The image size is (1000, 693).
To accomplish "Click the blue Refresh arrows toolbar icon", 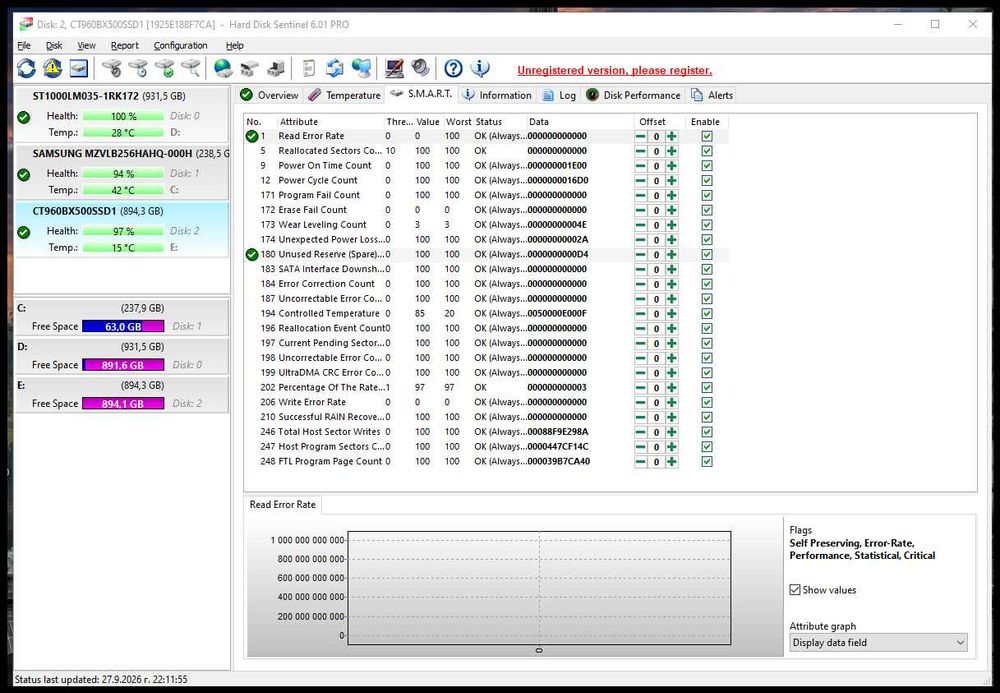I will [26, 68].
